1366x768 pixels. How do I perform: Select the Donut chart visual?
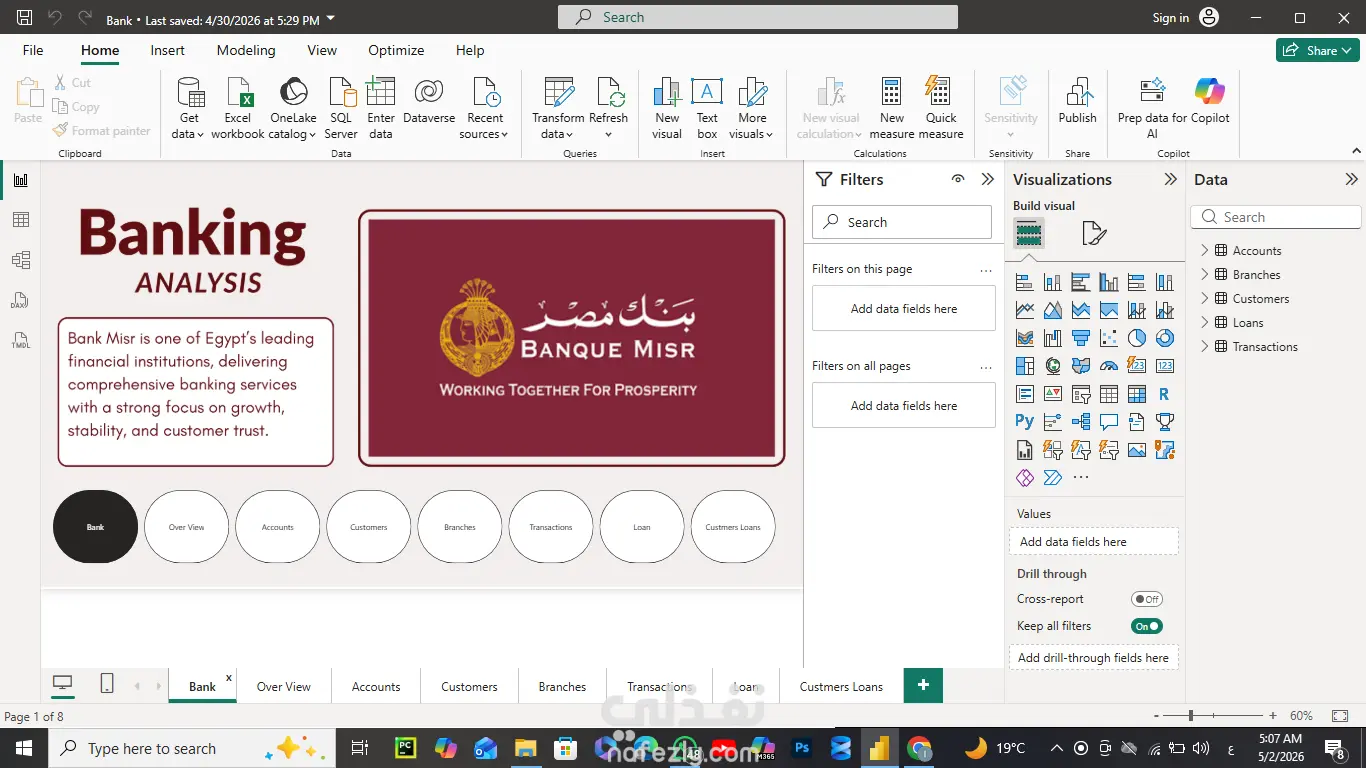coord(1164,338)
